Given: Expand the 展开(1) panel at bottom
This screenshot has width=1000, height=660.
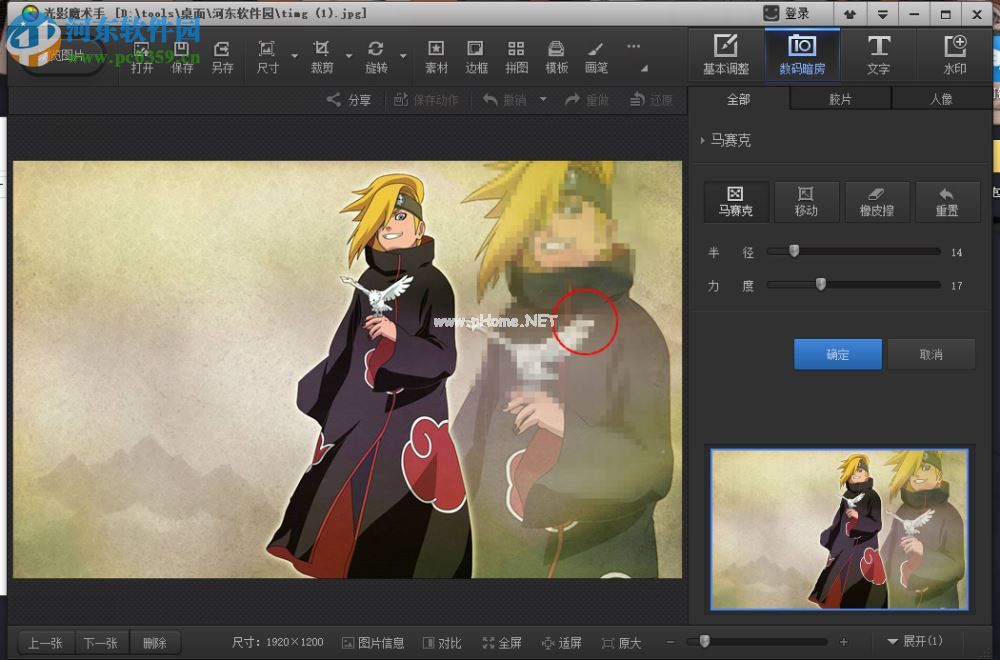Looking at the screenshot, I should pos(914,642).
